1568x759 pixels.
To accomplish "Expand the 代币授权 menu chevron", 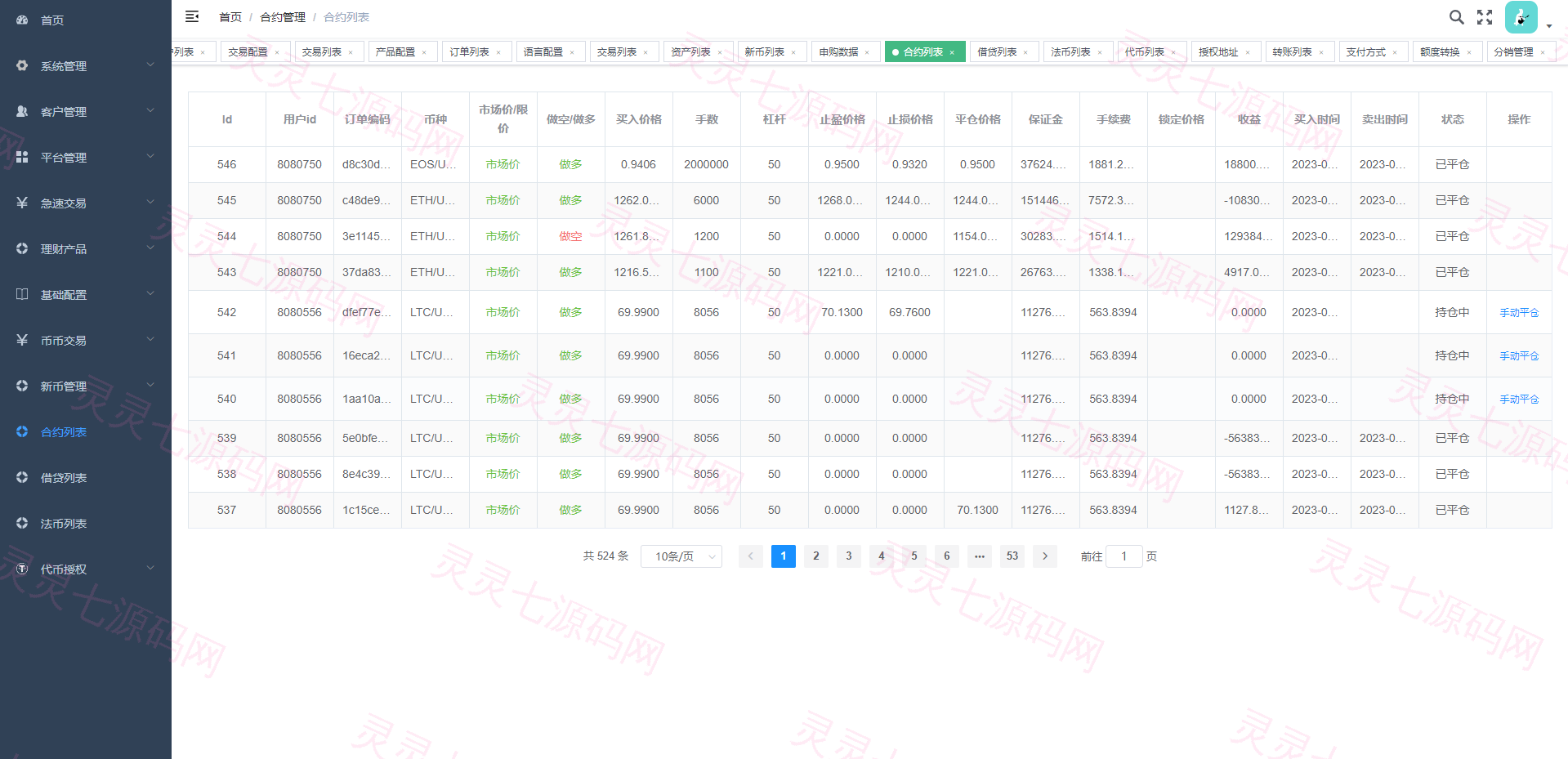I will click(150, 568).
